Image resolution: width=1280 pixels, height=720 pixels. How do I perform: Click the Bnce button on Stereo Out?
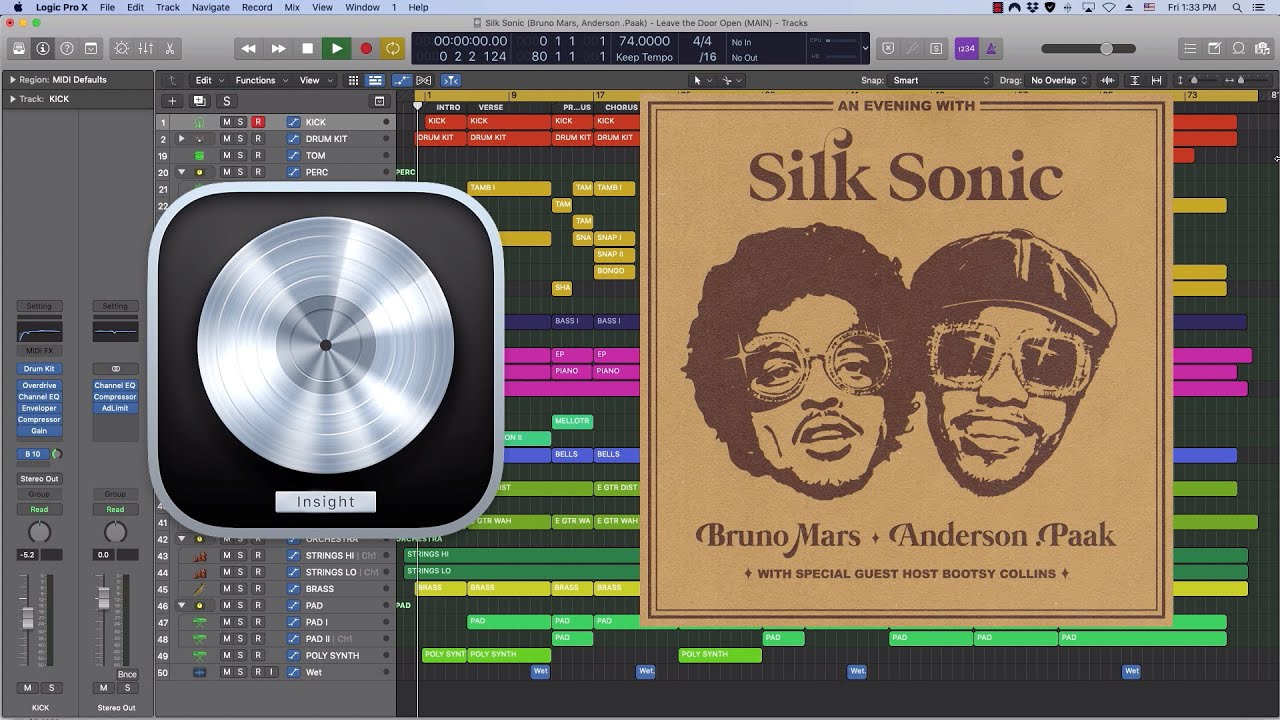[x=127, y=674]
